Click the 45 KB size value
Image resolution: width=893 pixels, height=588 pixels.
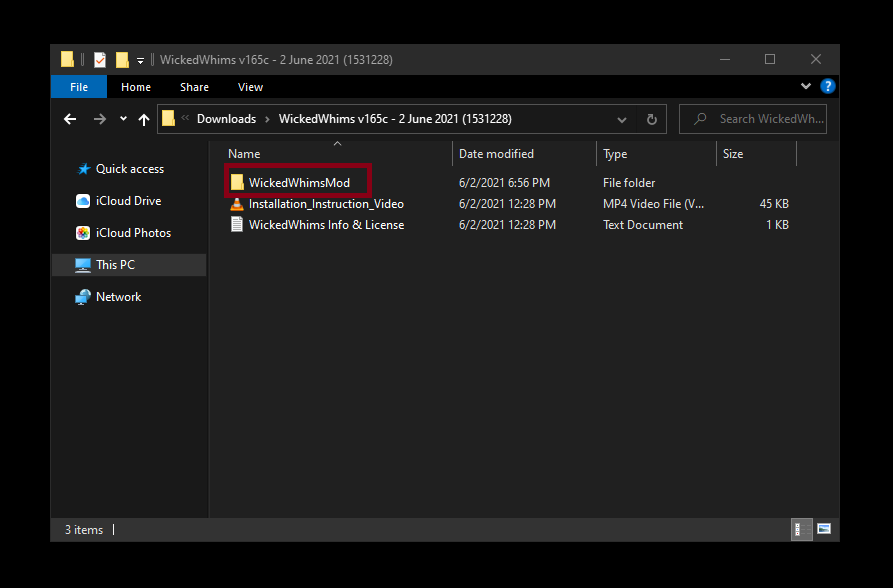tap(774, 203)
